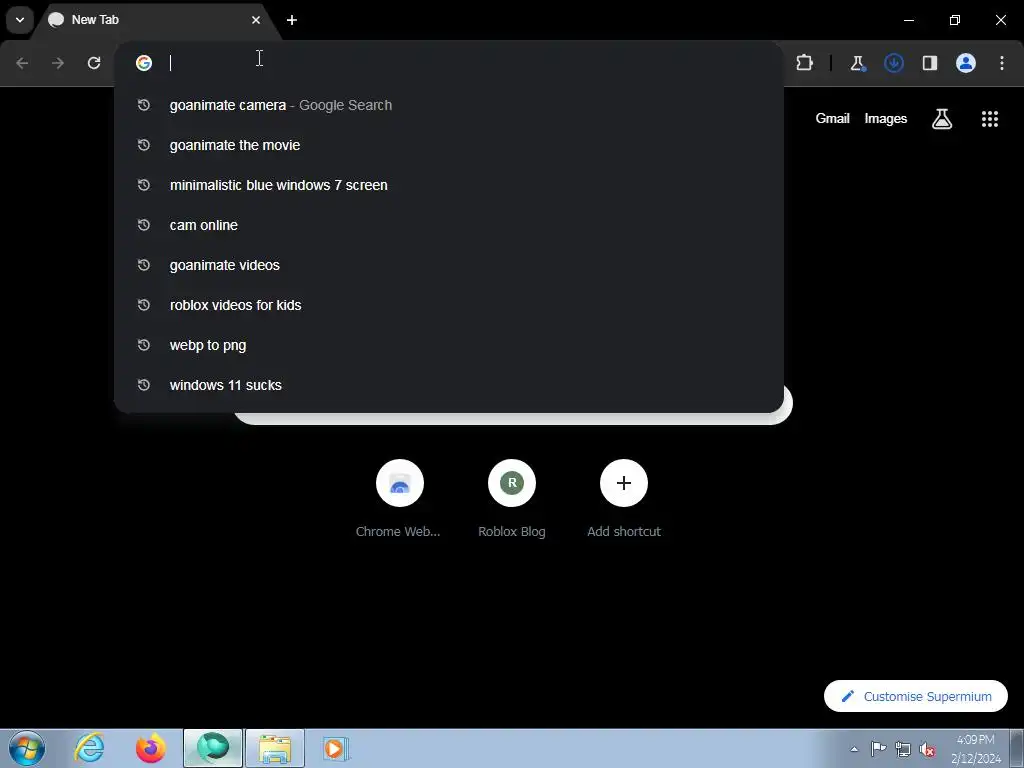Go forward to the next page
Image resolution: width=1024 pixels, height=768 pixels.
coord(58,63)
